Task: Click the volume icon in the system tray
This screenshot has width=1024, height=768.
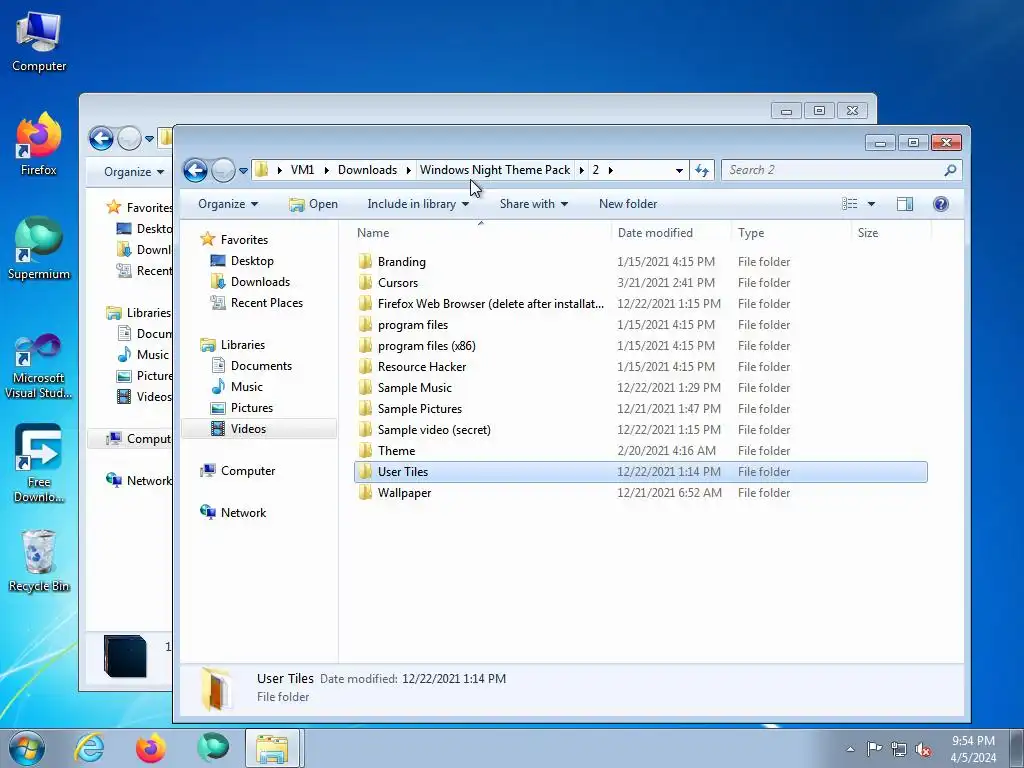Action: (923, 749)
